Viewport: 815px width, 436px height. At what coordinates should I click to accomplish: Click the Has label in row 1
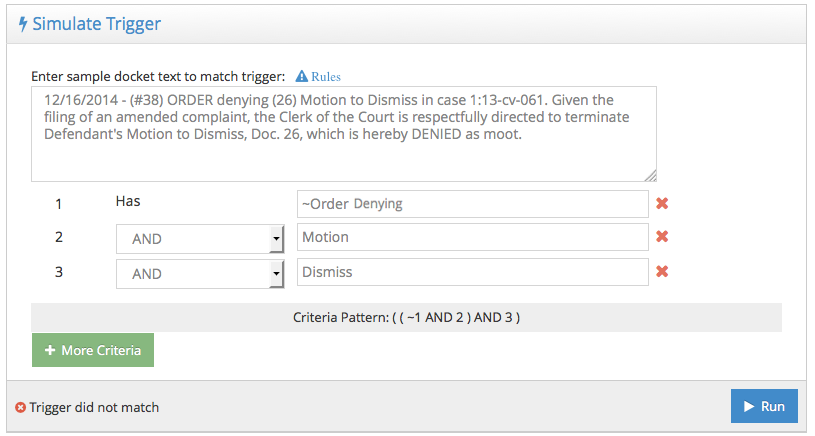point(128,201)
